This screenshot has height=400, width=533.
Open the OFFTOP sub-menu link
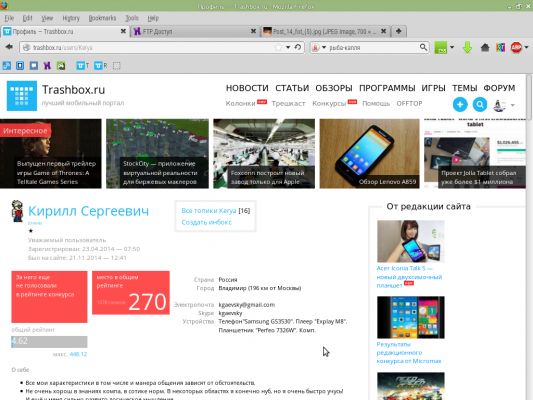click(409, 103)
